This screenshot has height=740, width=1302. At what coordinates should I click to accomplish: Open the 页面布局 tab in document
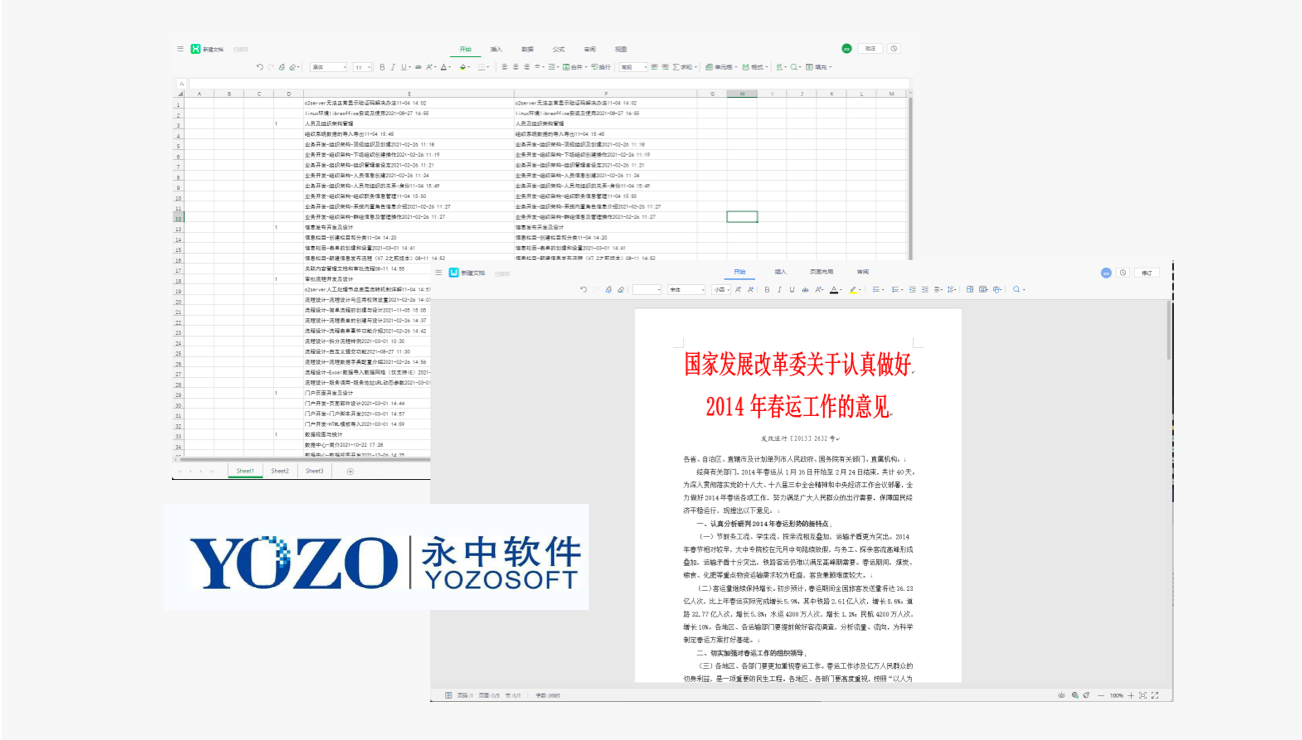coord(821,271)
